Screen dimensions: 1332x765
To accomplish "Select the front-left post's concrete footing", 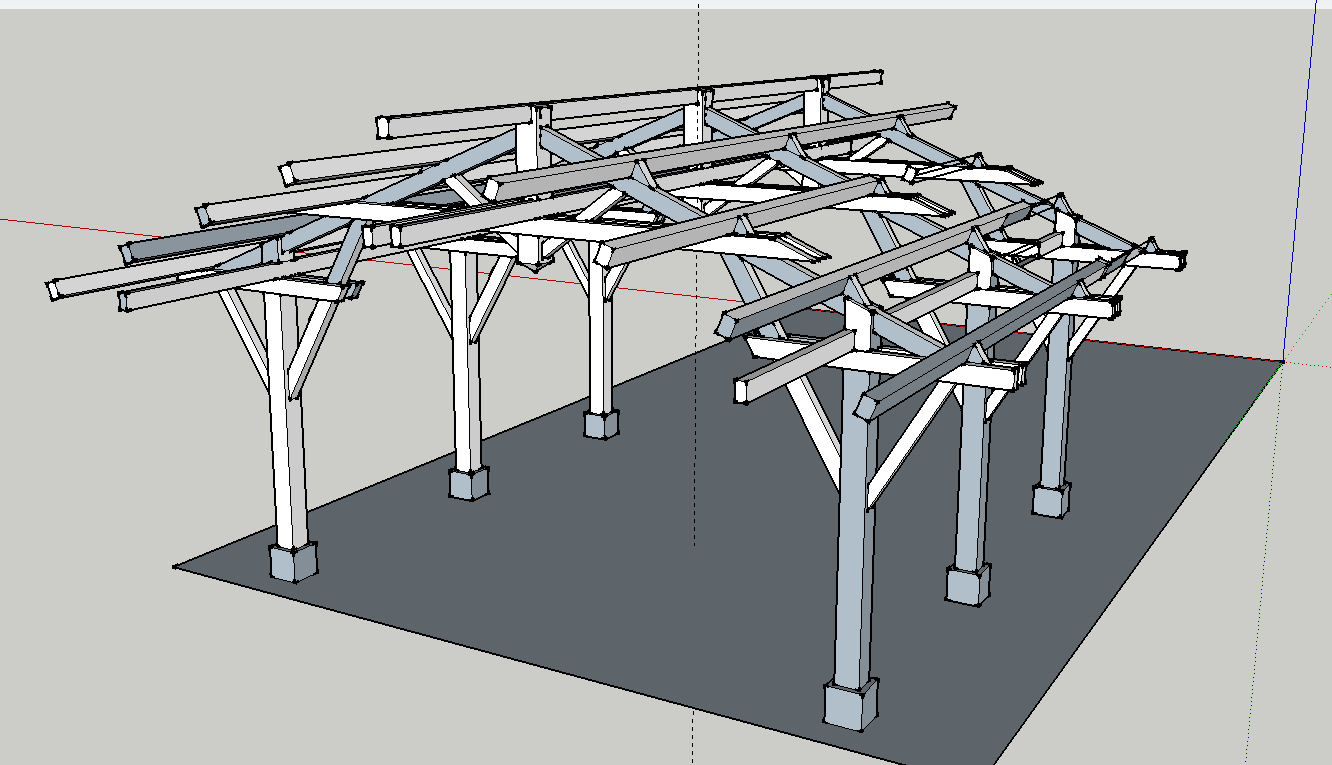I will tap(293, 562).
